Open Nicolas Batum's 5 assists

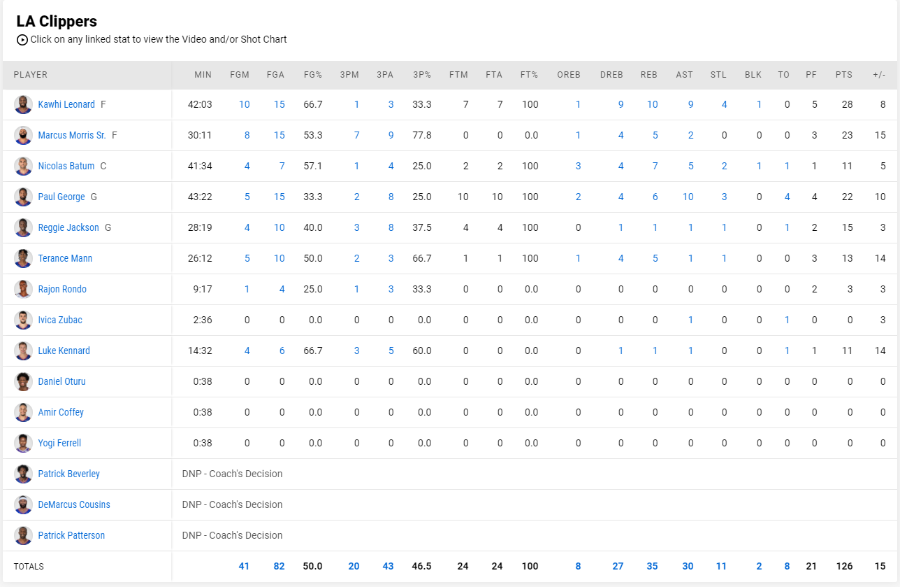[690, 166]
